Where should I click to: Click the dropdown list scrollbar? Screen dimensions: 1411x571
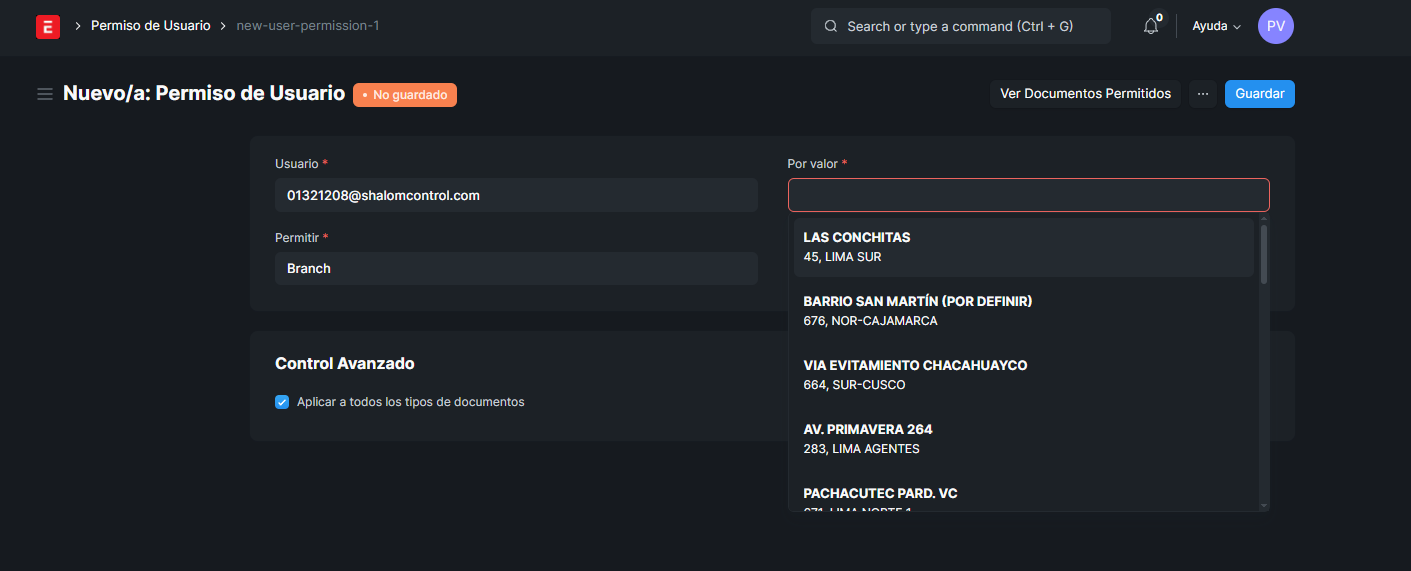point(1264,254)
